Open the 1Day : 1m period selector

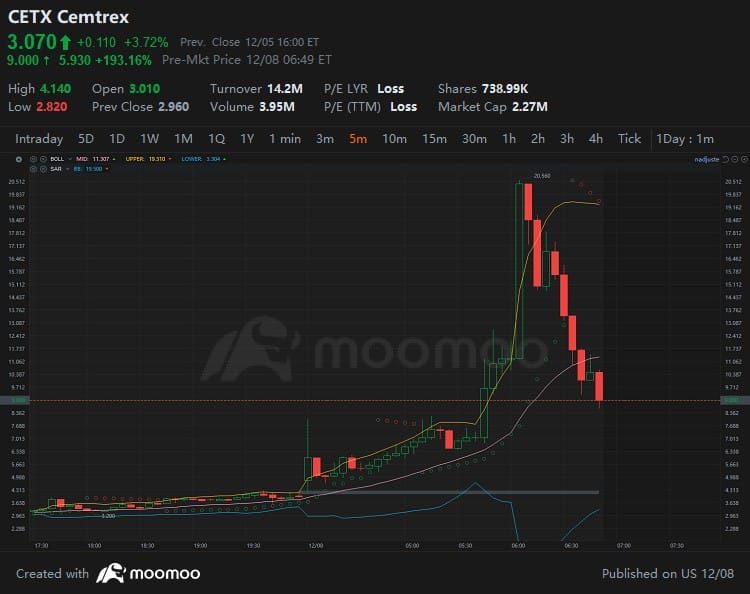(x=685, y=139)
